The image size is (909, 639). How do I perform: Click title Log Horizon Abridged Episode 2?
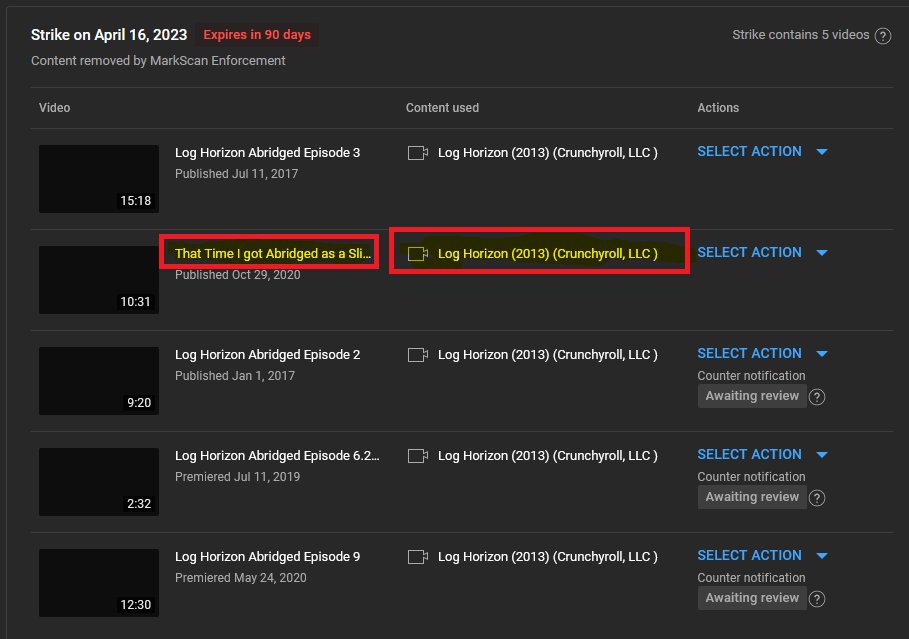coord(267,354)
